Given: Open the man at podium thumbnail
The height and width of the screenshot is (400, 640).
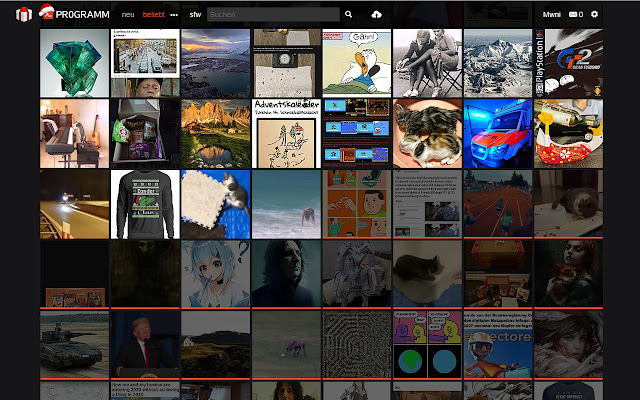Looking at the screenshot, I should click(x=145, y=345).
